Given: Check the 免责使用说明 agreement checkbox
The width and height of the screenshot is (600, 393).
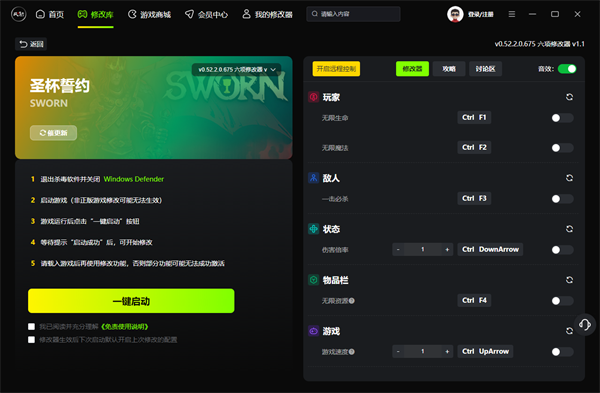Looking at the screenshot, I should pyautogui.click(x=31, y=326).
